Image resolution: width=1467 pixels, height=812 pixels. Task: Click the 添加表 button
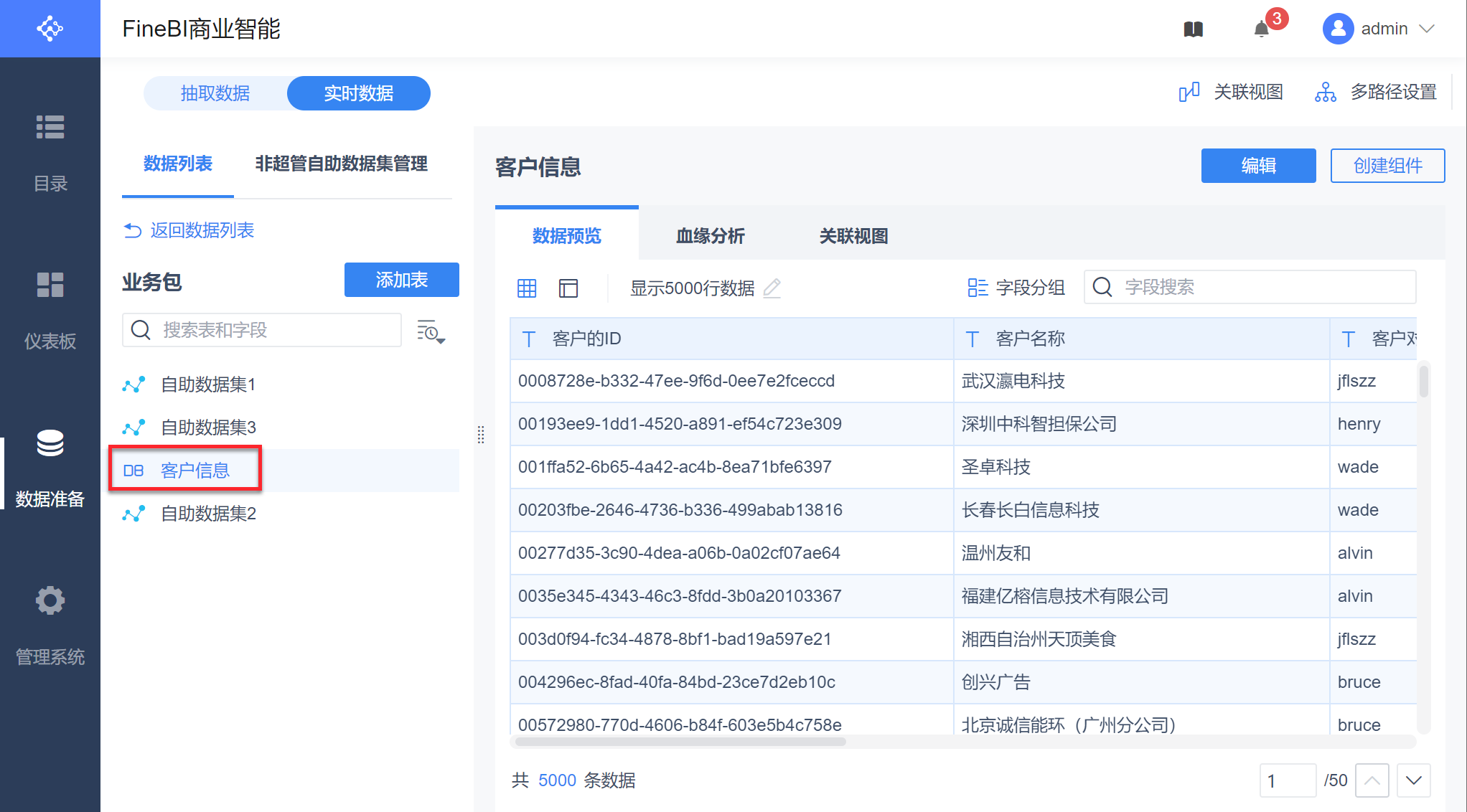click(x=401, y=280)
